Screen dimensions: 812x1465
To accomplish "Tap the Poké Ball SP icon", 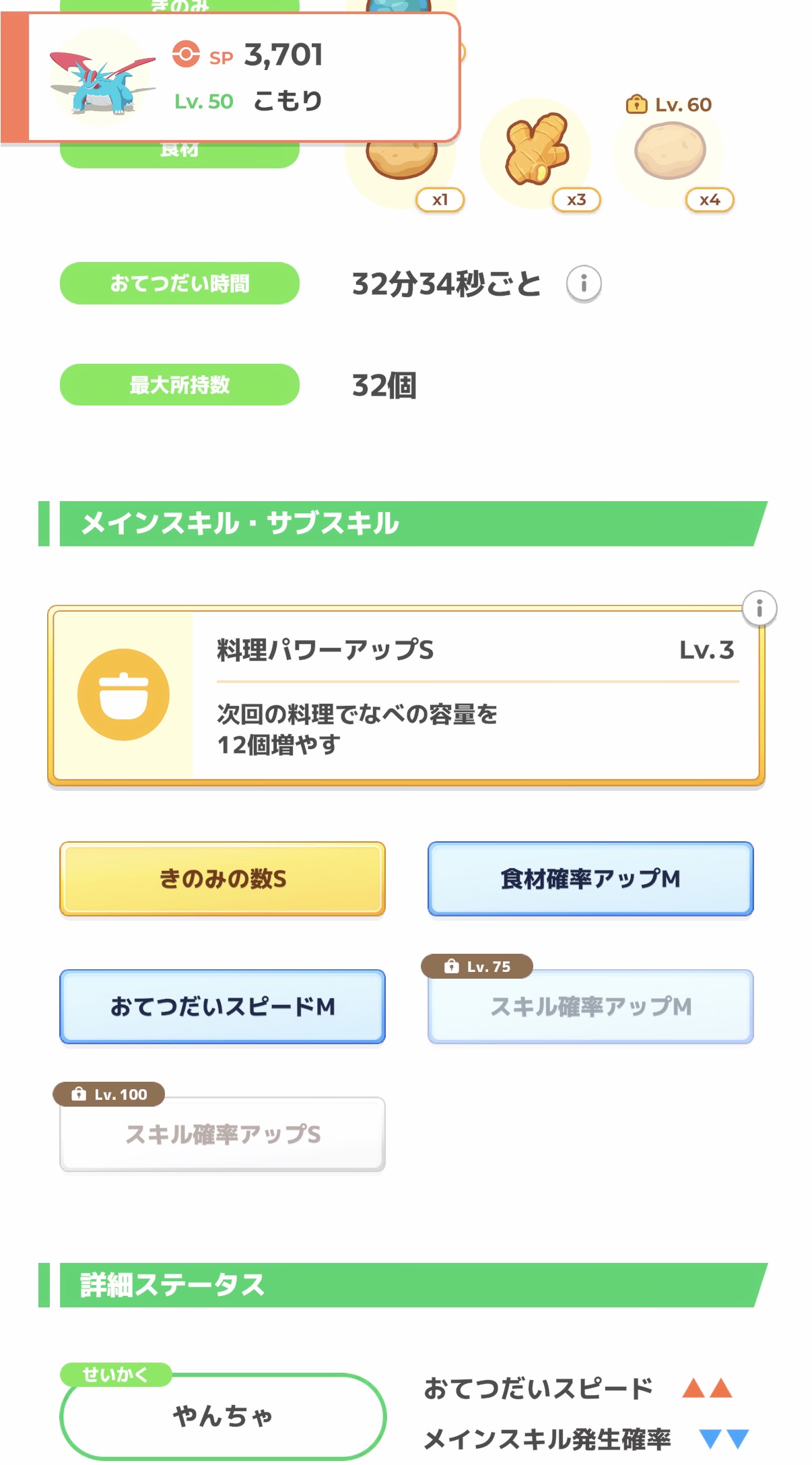I will coord(186,55).
